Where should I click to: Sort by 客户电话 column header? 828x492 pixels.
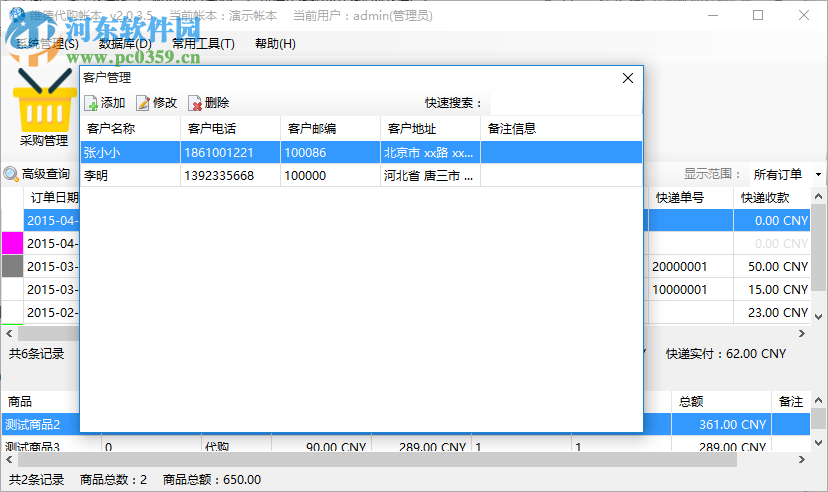[230, 128]
